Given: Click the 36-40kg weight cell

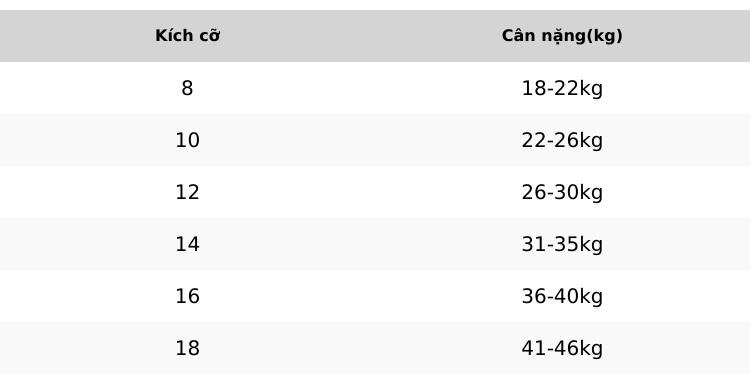Looking at the screenshot, I should [562, 296].
